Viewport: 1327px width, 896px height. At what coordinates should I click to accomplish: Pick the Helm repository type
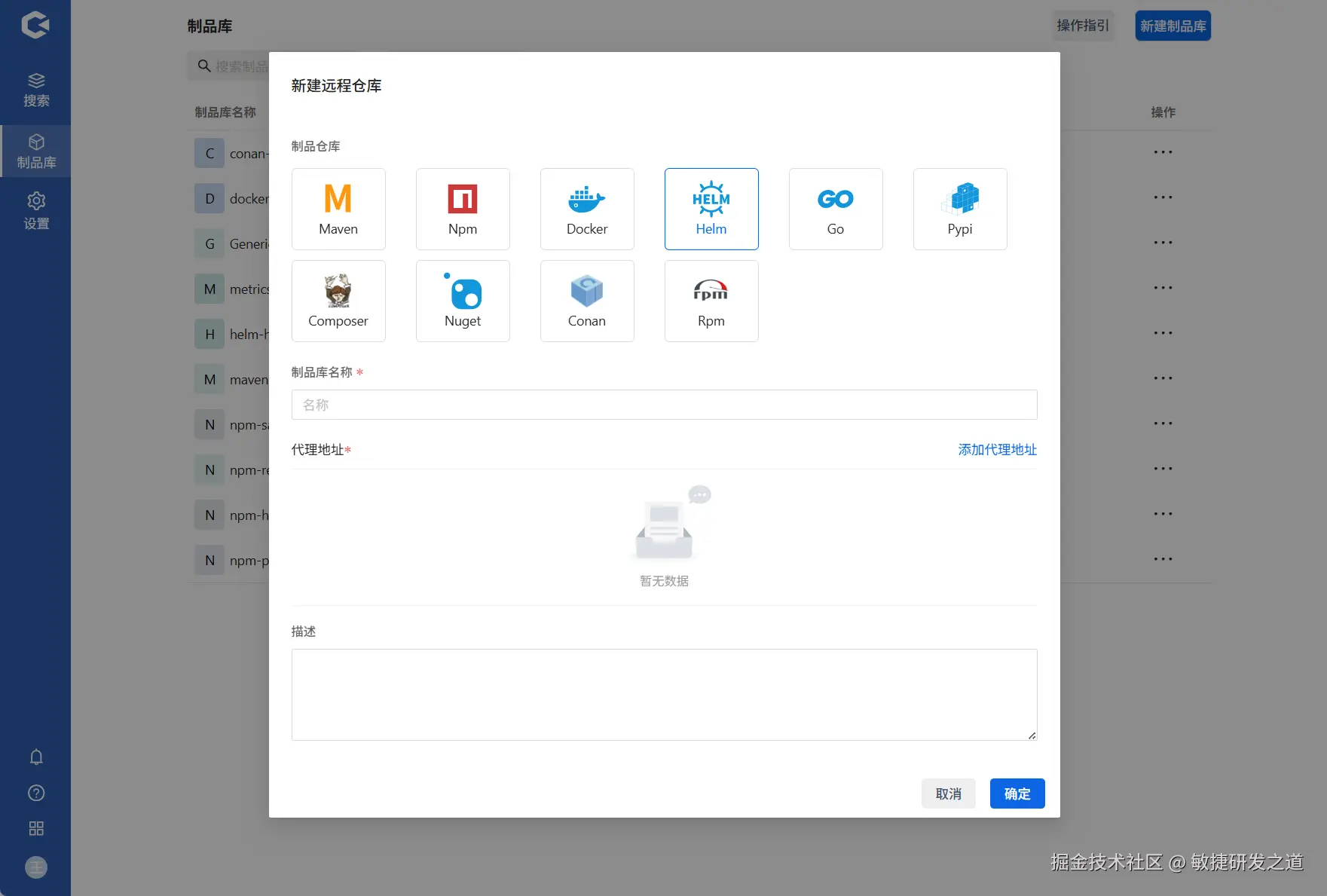click(711, 209)
